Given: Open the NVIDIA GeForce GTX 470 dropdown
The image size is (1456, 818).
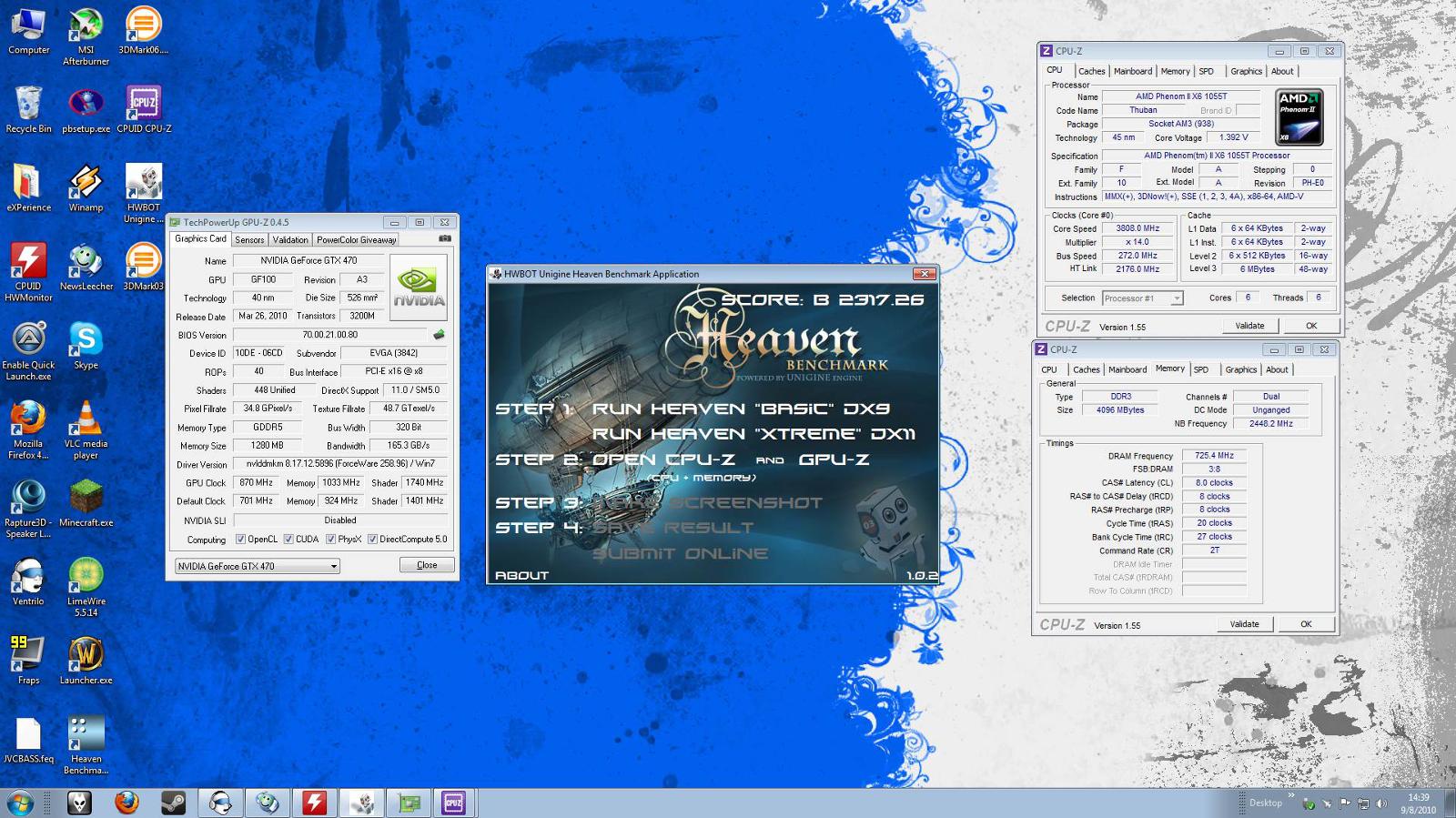Looking at the screenshot, I should click(257, 566).
